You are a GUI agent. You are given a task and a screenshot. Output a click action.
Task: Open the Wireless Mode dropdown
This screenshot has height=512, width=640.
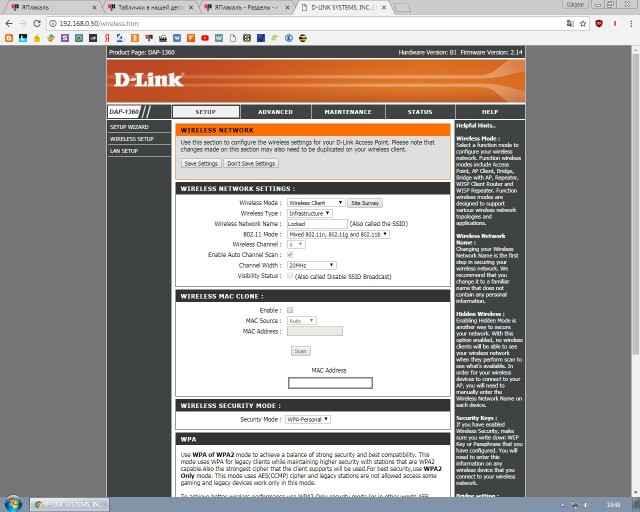pos(316,203)
